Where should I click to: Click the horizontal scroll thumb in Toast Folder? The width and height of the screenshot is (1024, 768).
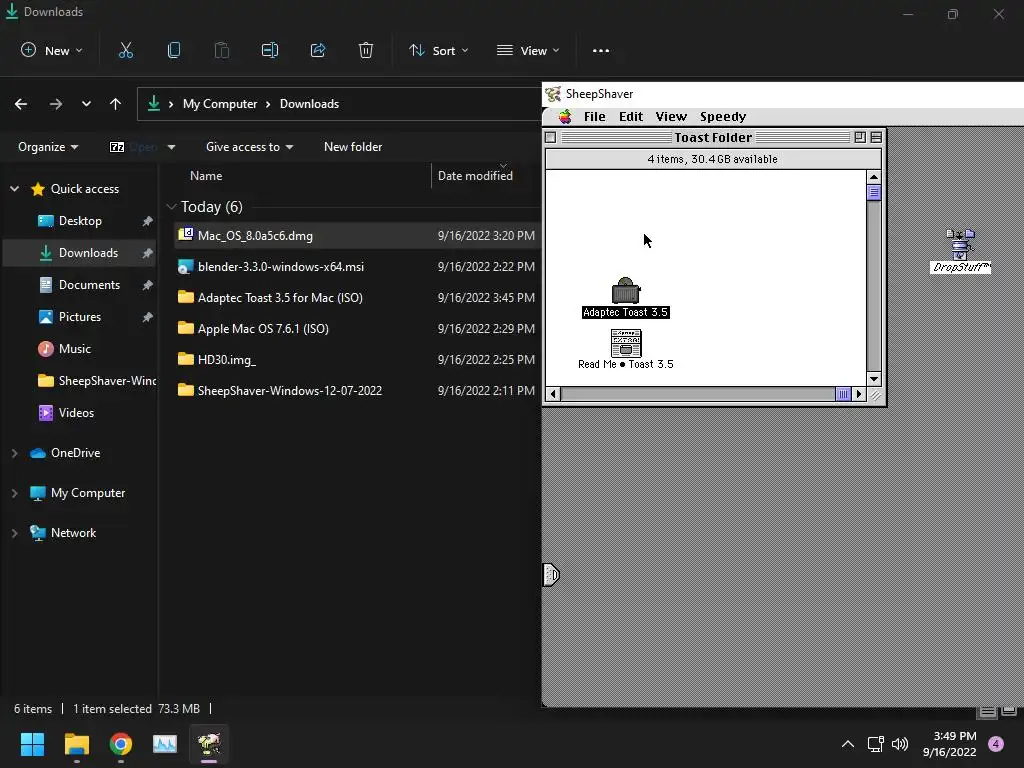click(x=843, y=394)
